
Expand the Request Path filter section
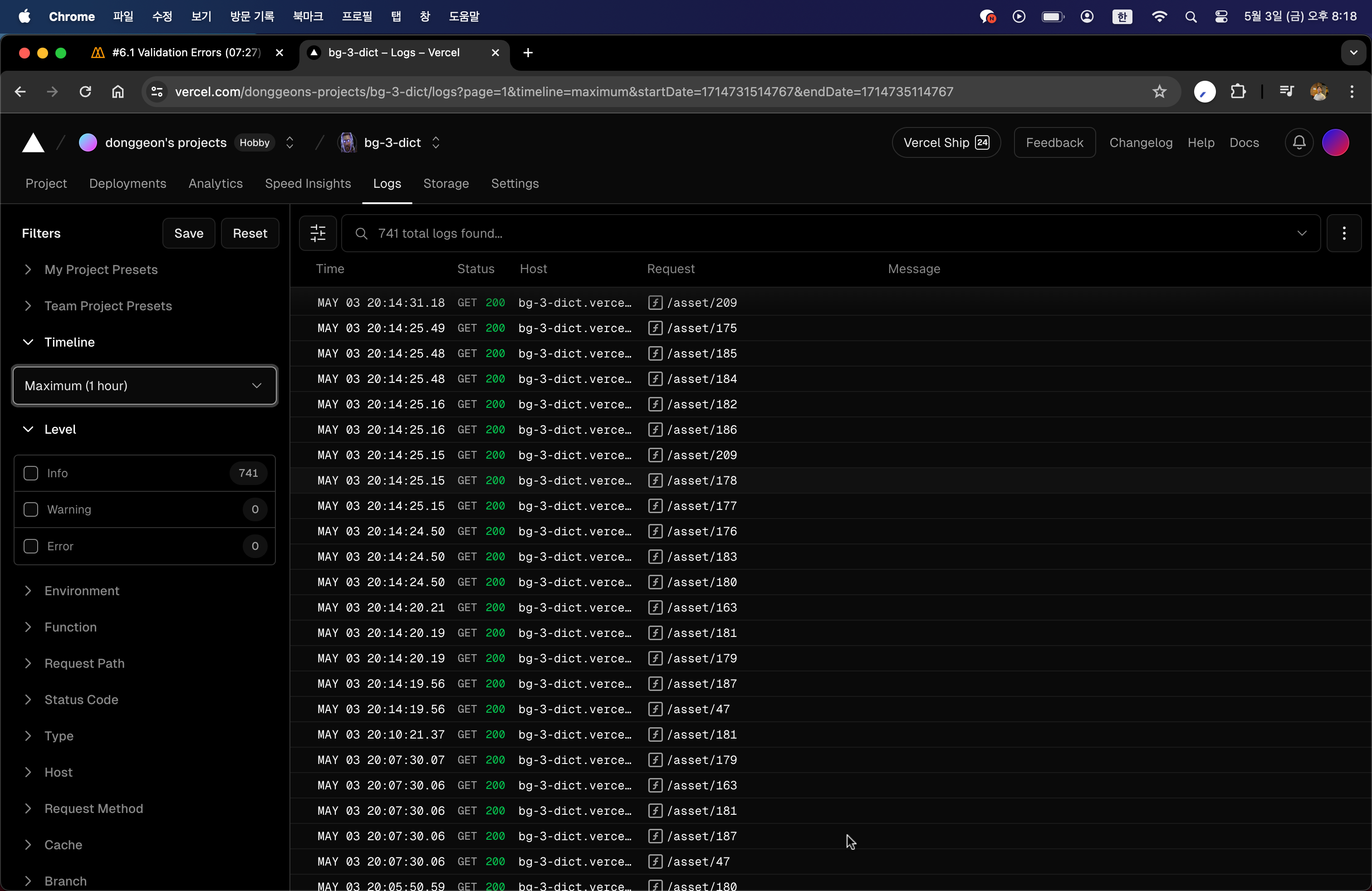[x=84, y=663]
